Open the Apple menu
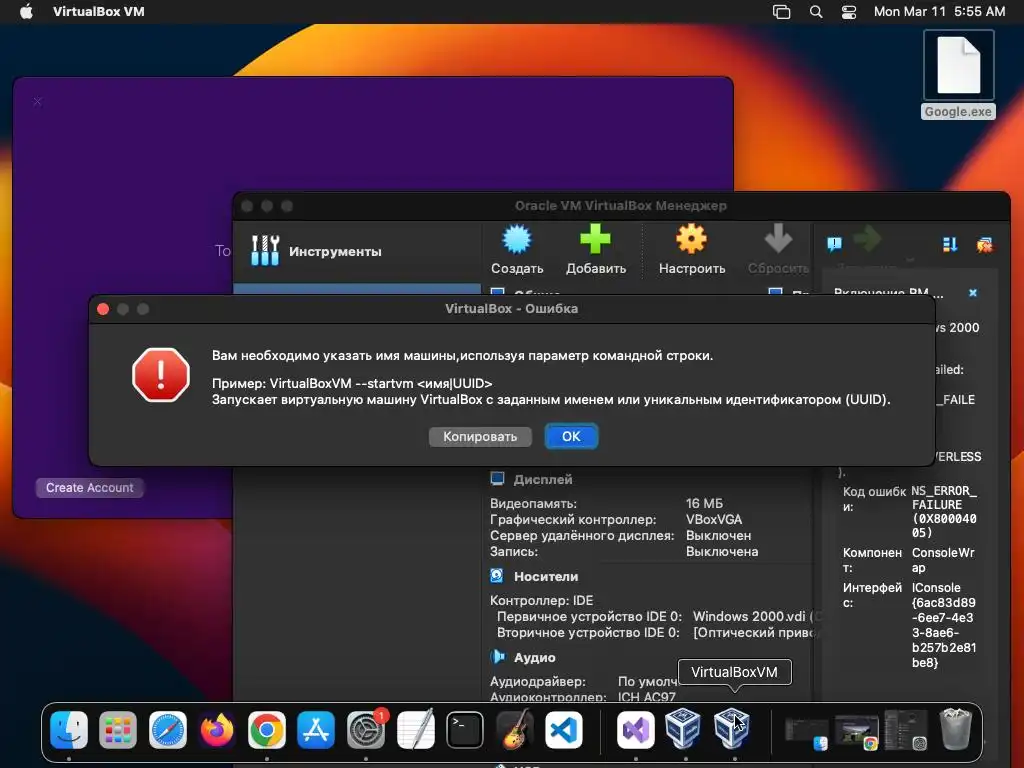Image resolution: width=1024 pixels, height=768 pixels. 27,12
